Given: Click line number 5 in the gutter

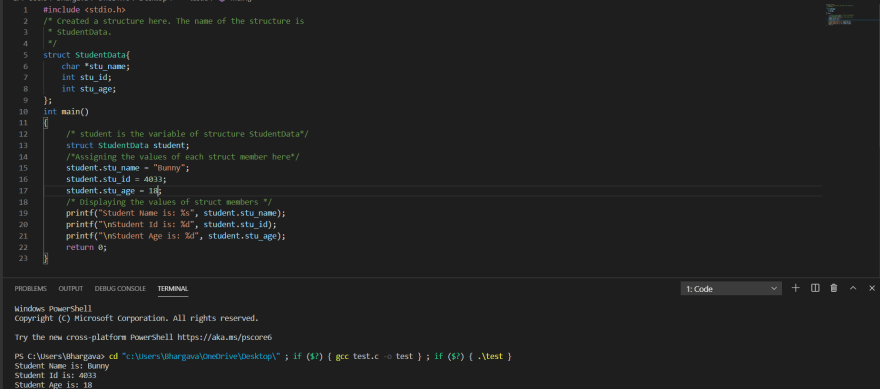Looking at the screenshot, I should click(26, 55).
